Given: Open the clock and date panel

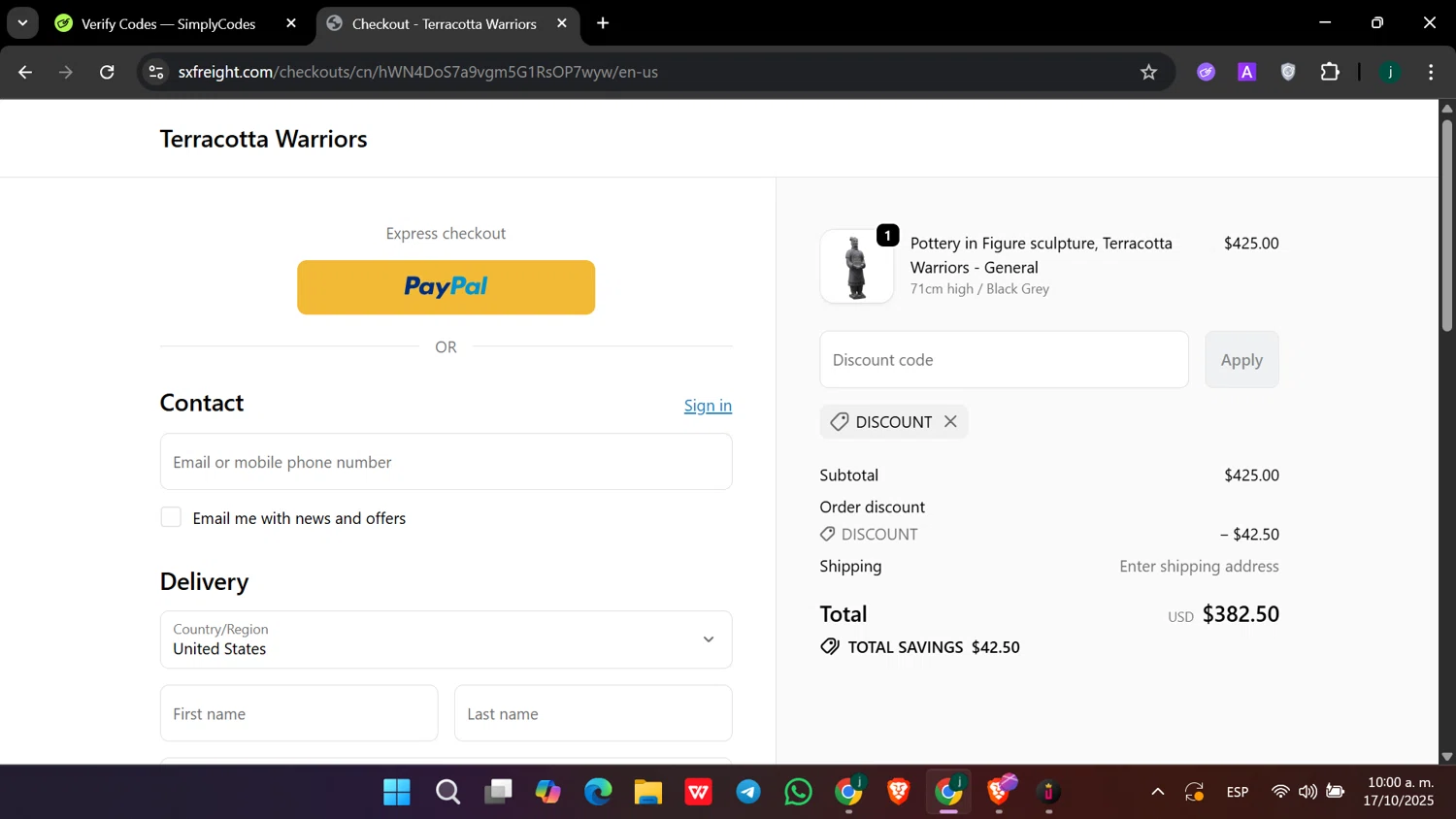Looking at the screenshot, I should [1399, 792].
